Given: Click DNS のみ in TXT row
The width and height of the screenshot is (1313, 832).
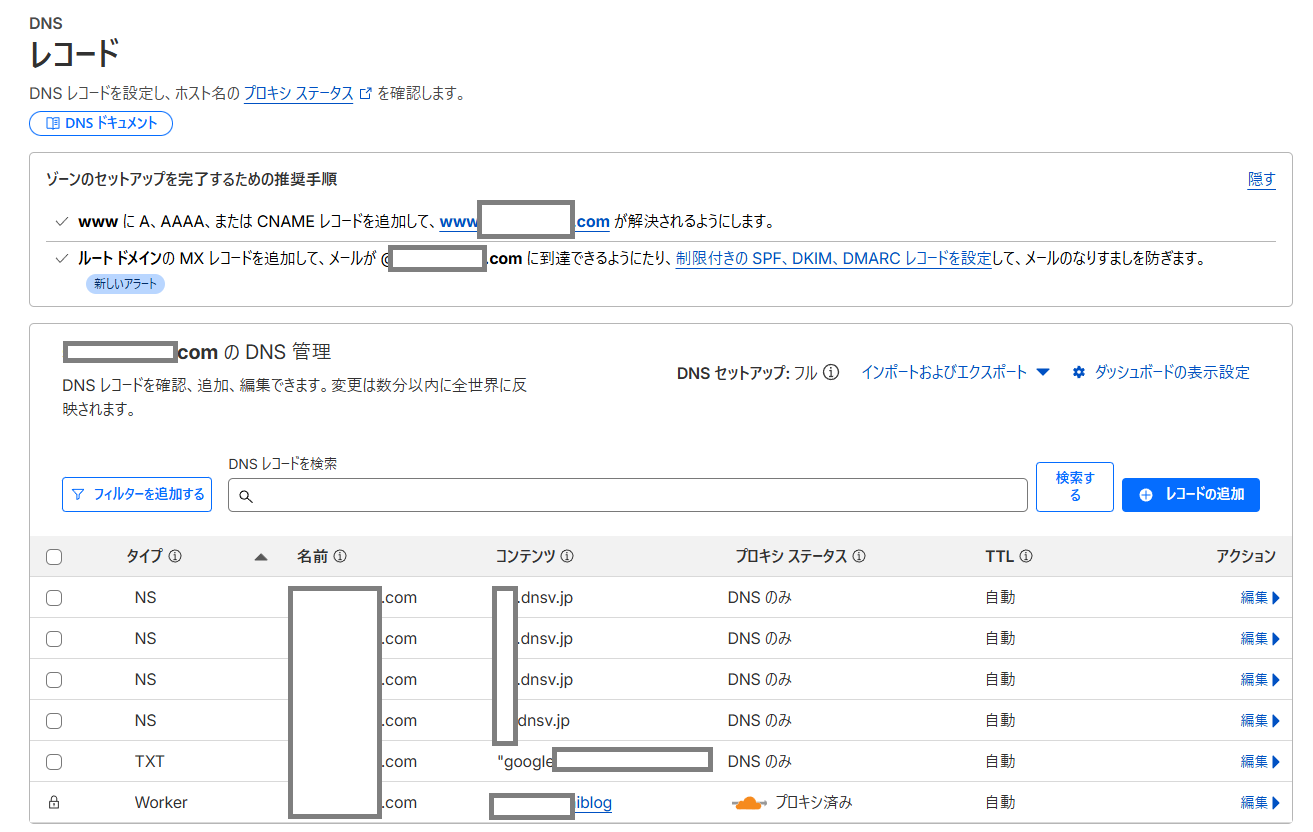Looking at the screenshot, I should click(x=760, y=762).
